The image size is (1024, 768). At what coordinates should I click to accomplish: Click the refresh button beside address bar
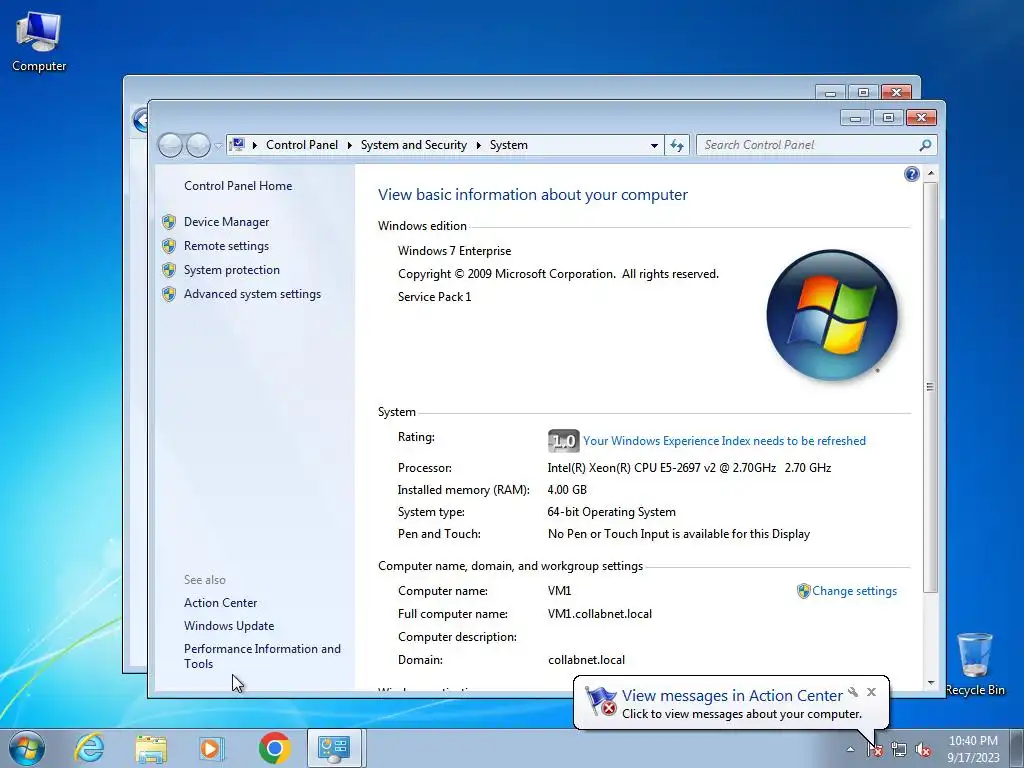coord(677,145)
